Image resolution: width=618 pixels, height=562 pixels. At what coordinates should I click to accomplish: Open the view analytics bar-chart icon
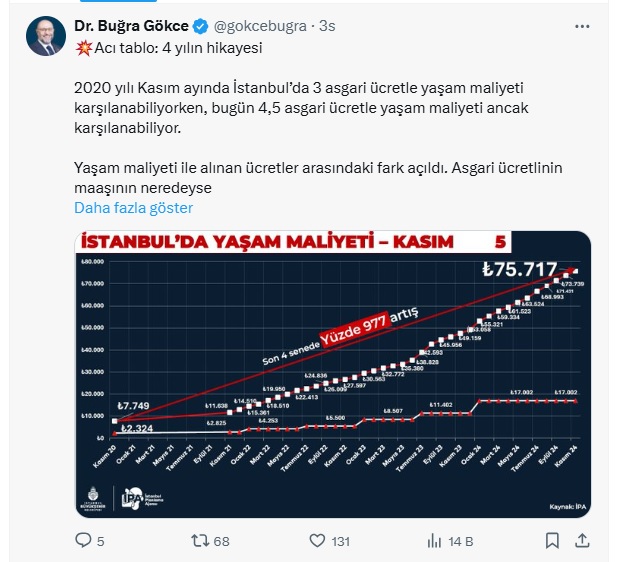click(x=433, y=540)
